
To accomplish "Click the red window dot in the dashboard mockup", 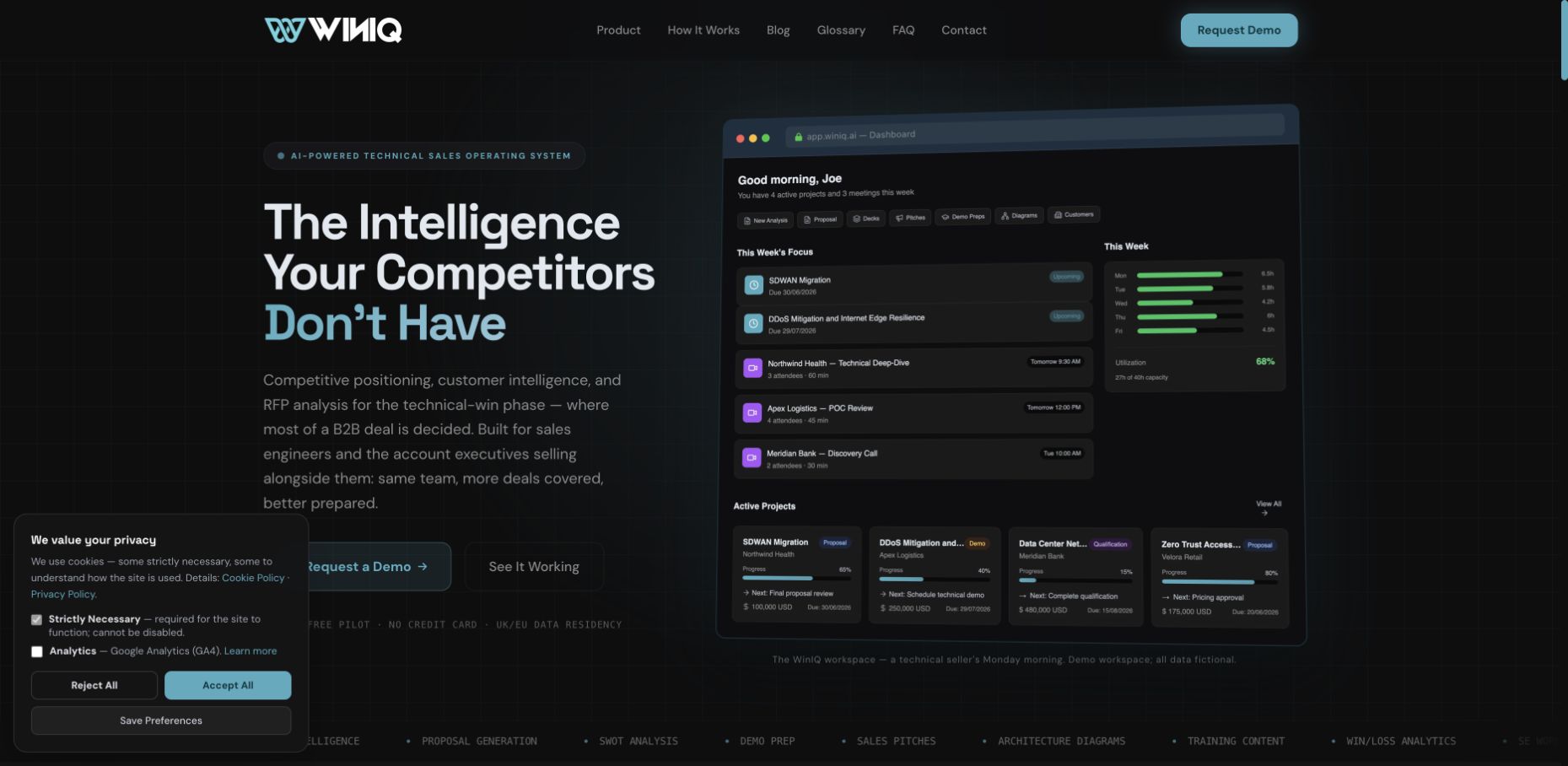I will 741,138.
